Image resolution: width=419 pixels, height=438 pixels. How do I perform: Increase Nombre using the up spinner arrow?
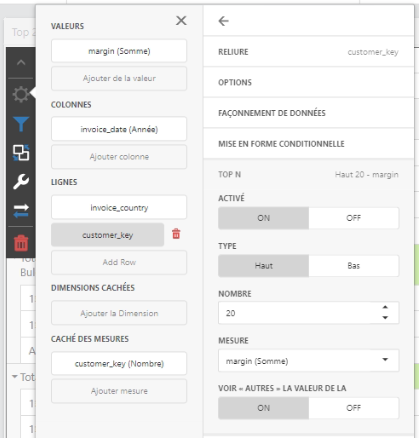pyautogui.click(x=385, y=307)
